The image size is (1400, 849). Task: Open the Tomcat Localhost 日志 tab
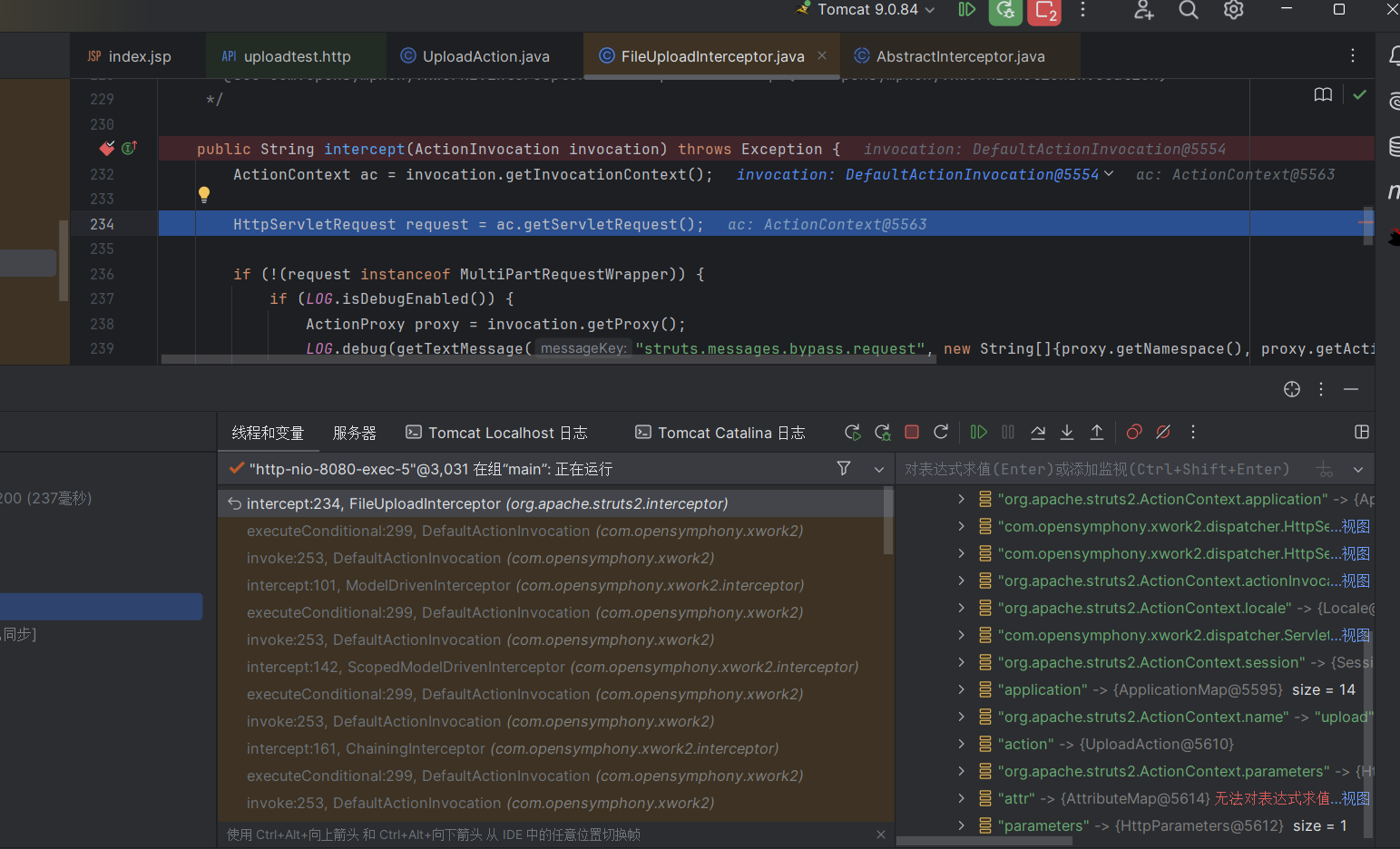coord(496,433)
